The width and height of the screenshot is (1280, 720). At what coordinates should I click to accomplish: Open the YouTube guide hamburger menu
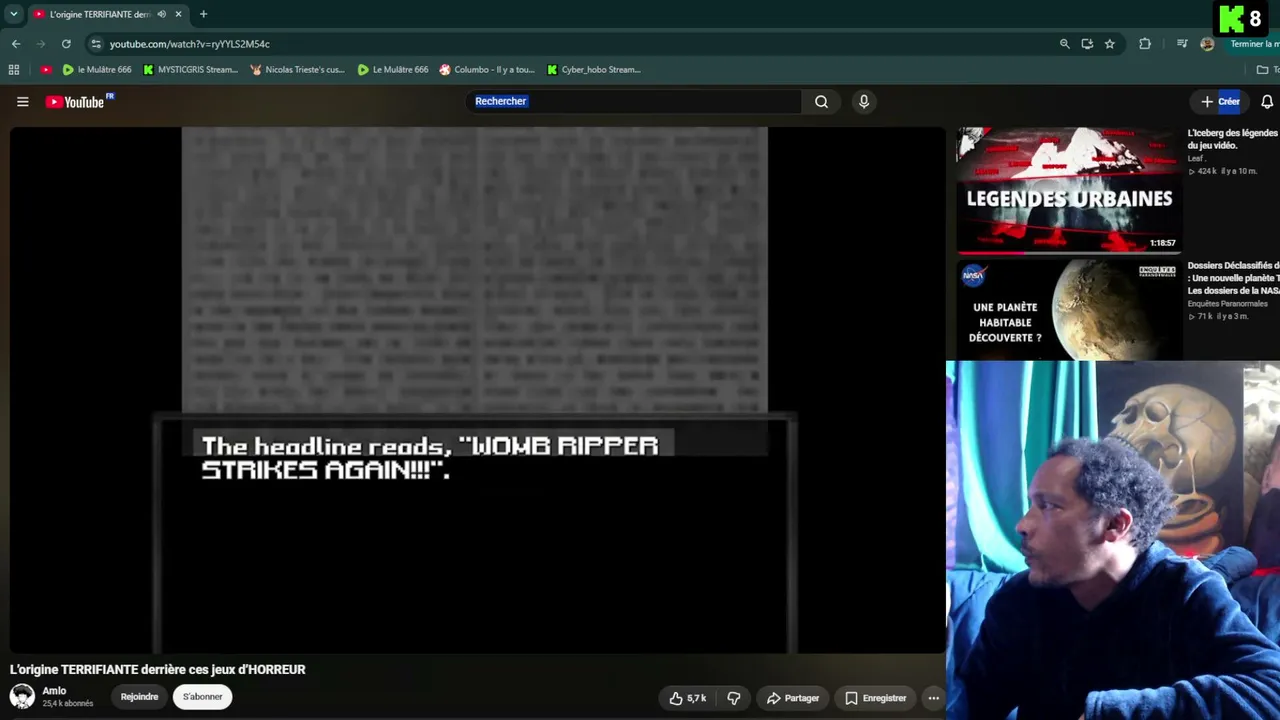(22, 101)
